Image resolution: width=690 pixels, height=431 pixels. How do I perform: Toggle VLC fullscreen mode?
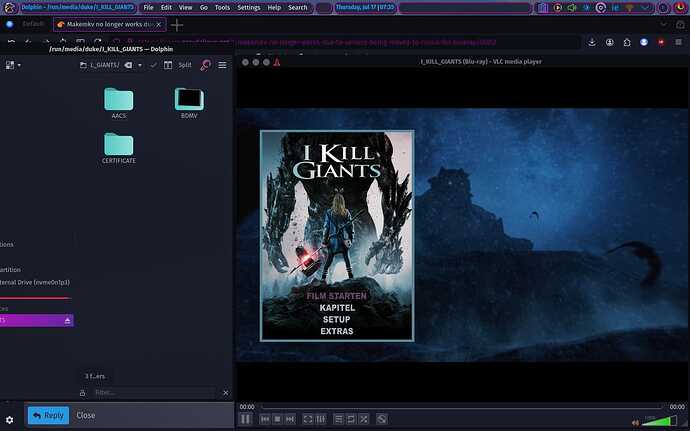tap(308, 420)
